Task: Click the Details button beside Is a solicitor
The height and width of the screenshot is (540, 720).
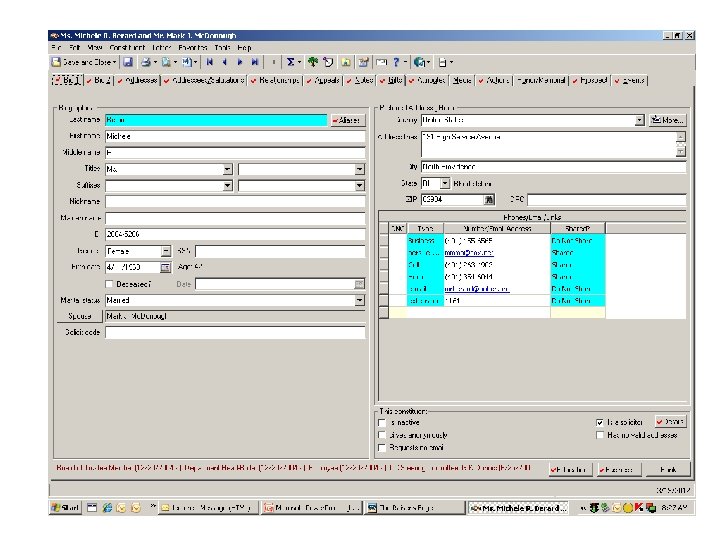Action: 671,422
